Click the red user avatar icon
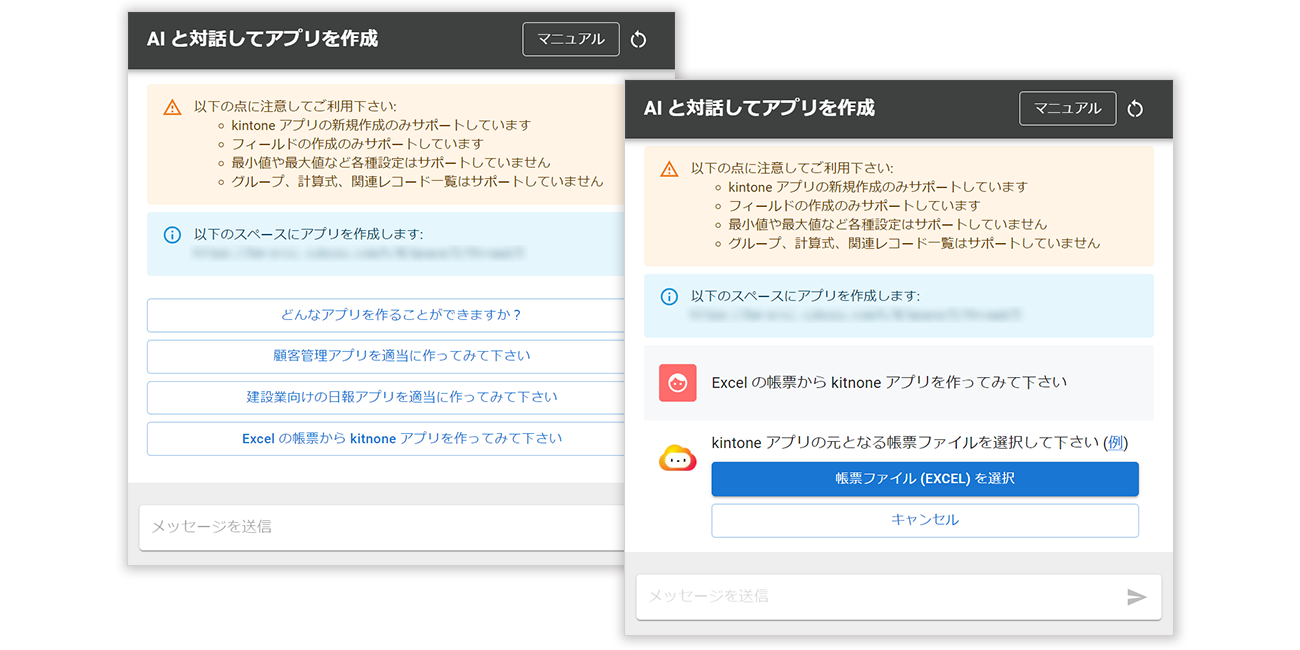 (677, 383)
